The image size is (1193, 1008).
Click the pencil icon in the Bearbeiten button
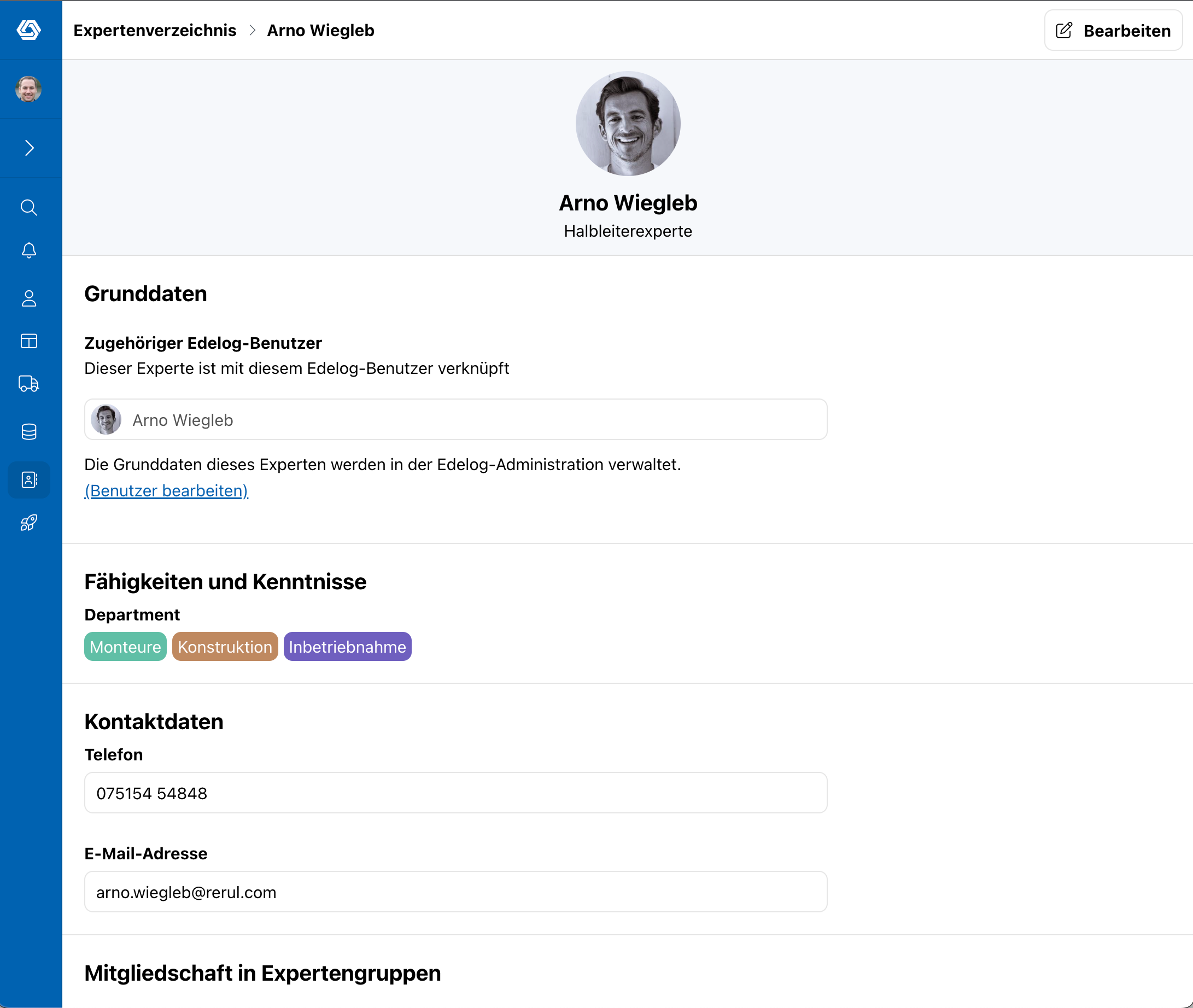tap(1064, 30)
